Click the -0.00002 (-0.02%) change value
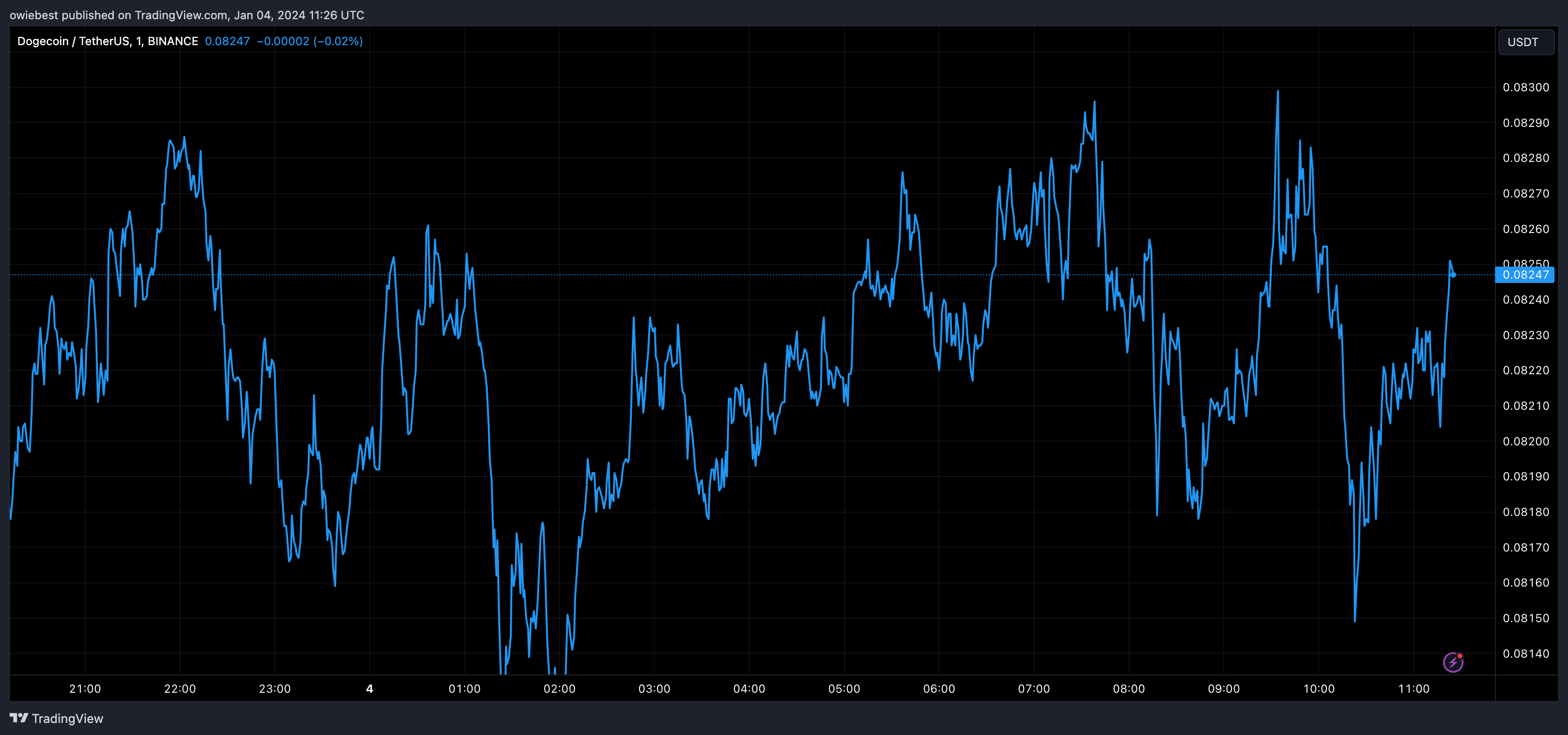Image resolution: width=1568 pixels, height=735 pixels. 309,41
